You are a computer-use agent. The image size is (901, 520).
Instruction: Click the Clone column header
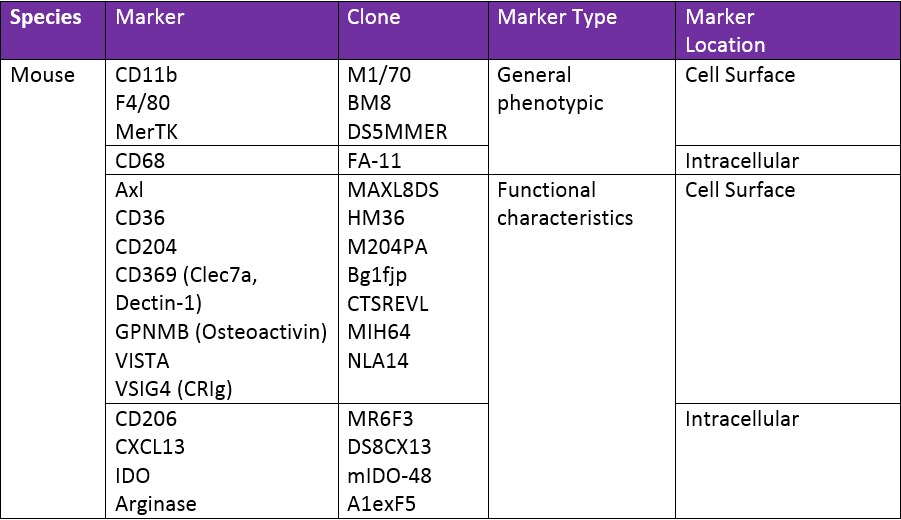click(x=374, y=17)
